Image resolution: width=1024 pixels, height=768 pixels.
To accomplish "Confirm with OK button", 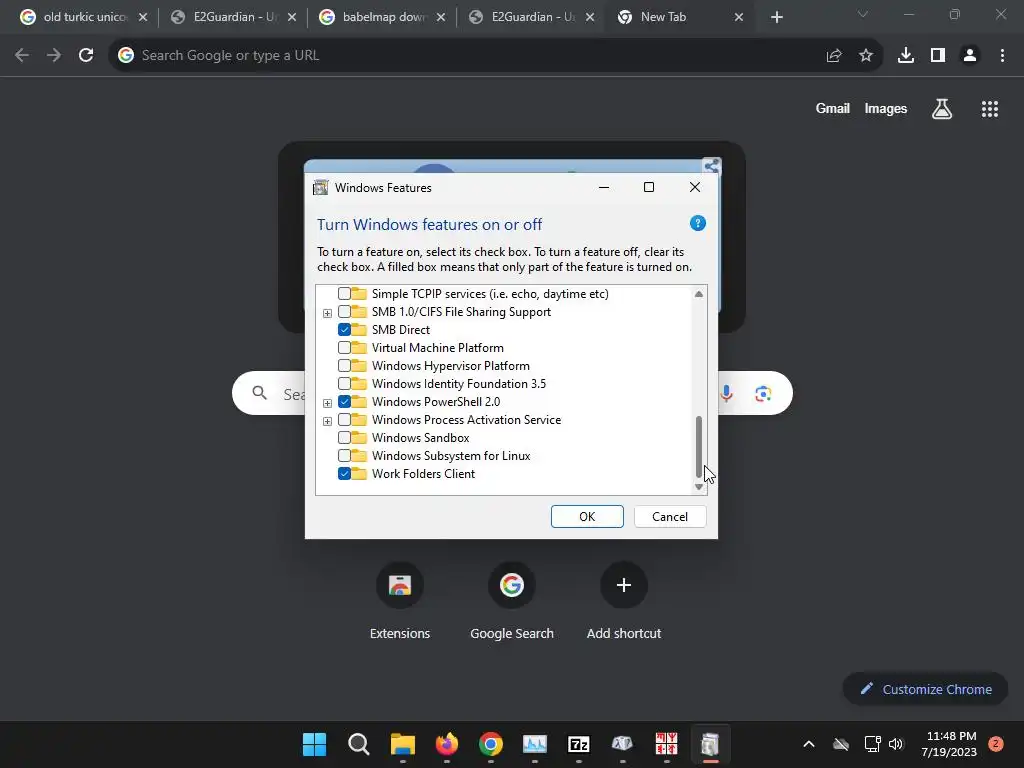I will 587,517.
